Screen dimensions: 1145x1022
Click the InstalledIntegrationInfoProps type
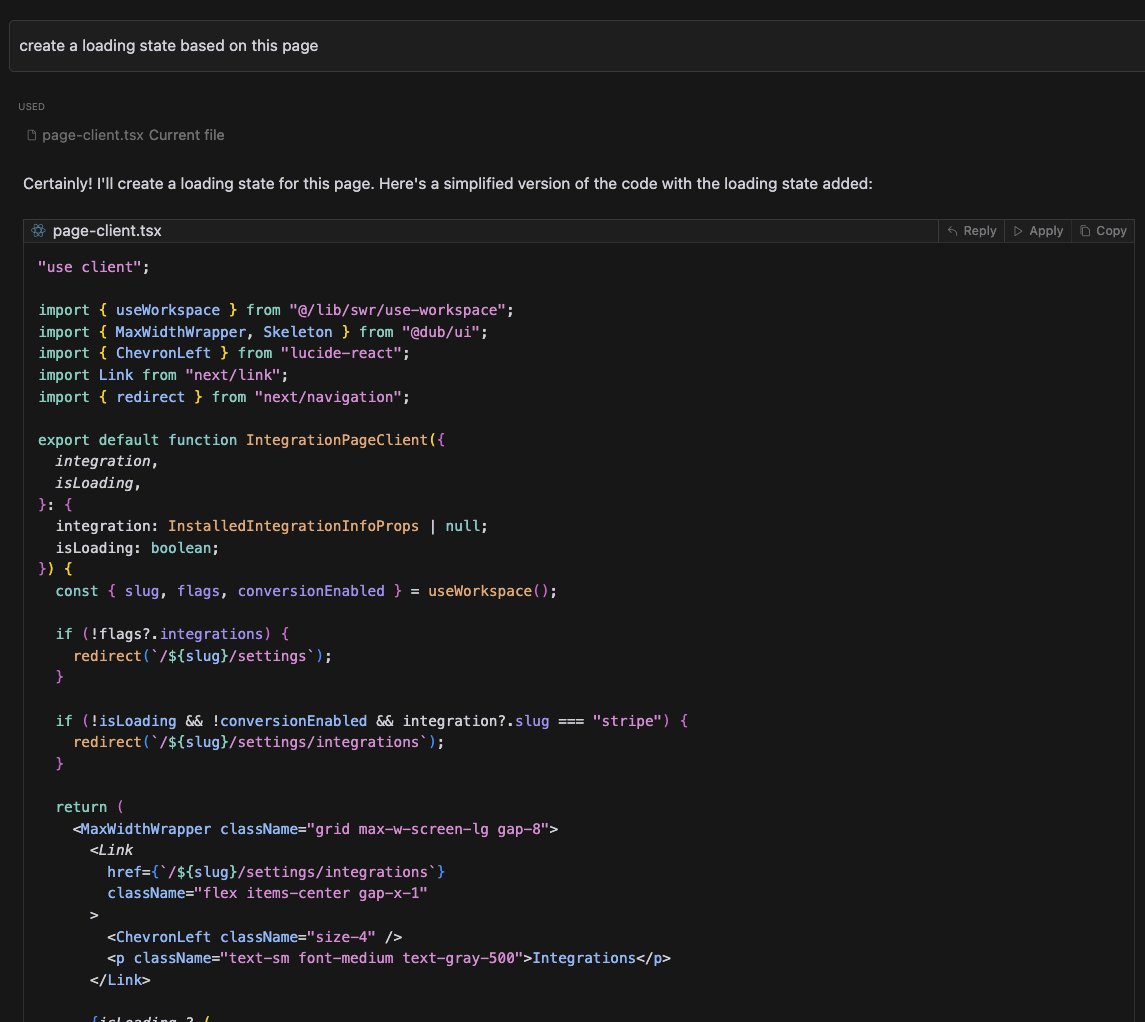pos(294,526)
